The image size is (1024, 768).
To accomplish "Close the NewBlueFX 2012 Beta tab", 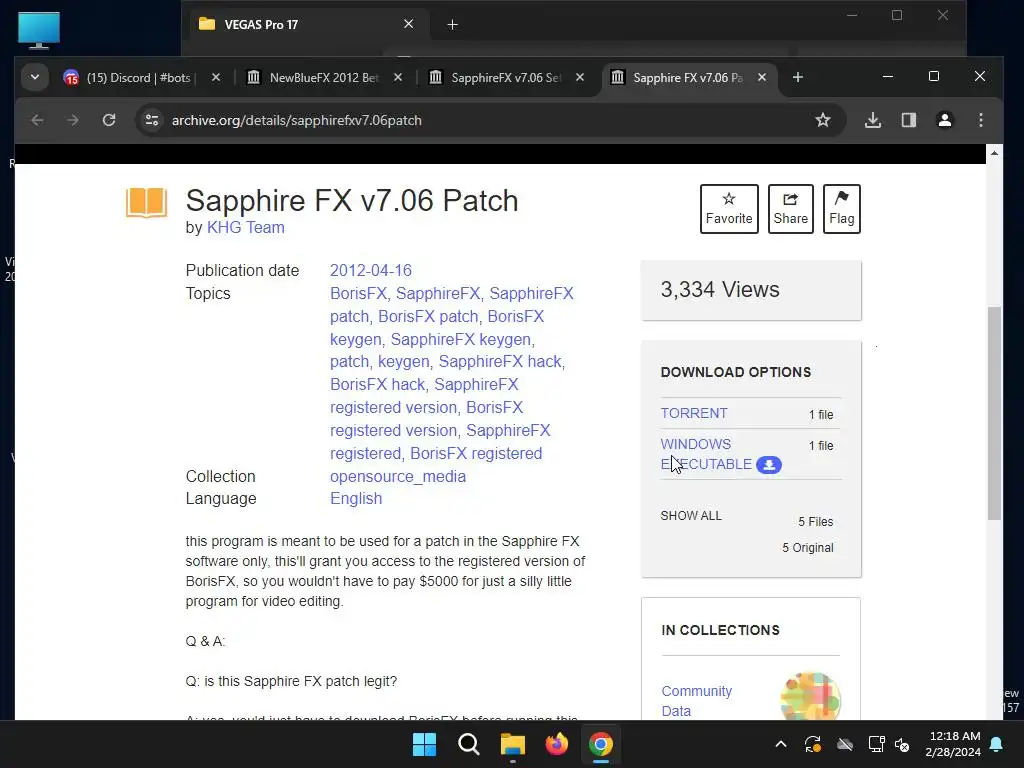I will click(x=398, y=77).
